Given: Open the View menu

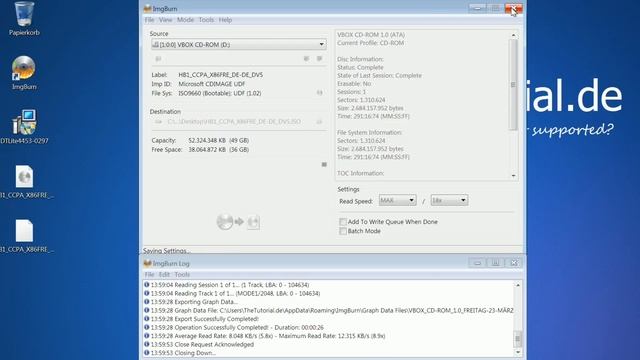Looking at the screenshot, I should [165, 20].
